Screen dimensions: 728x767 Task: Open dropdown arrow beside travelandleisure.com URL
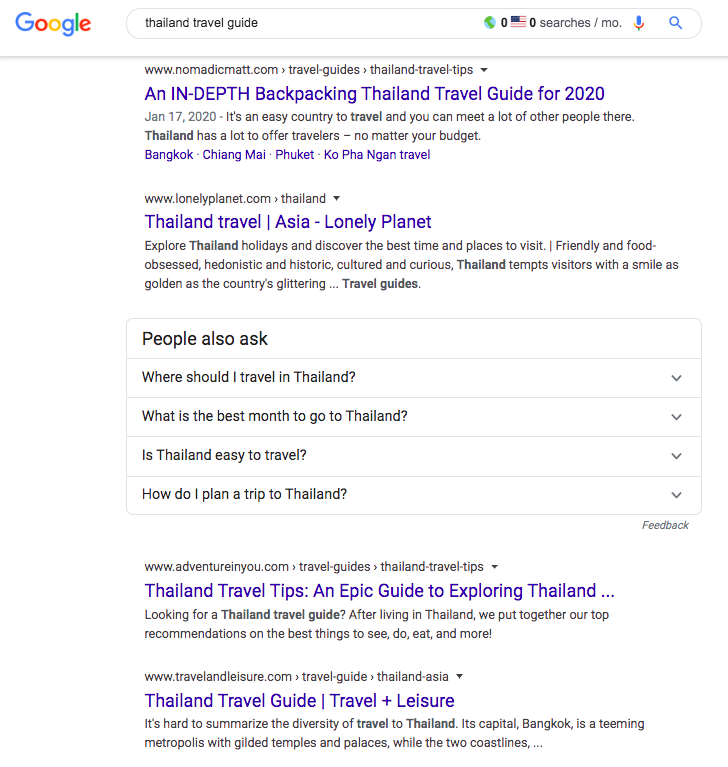[459, 677]
